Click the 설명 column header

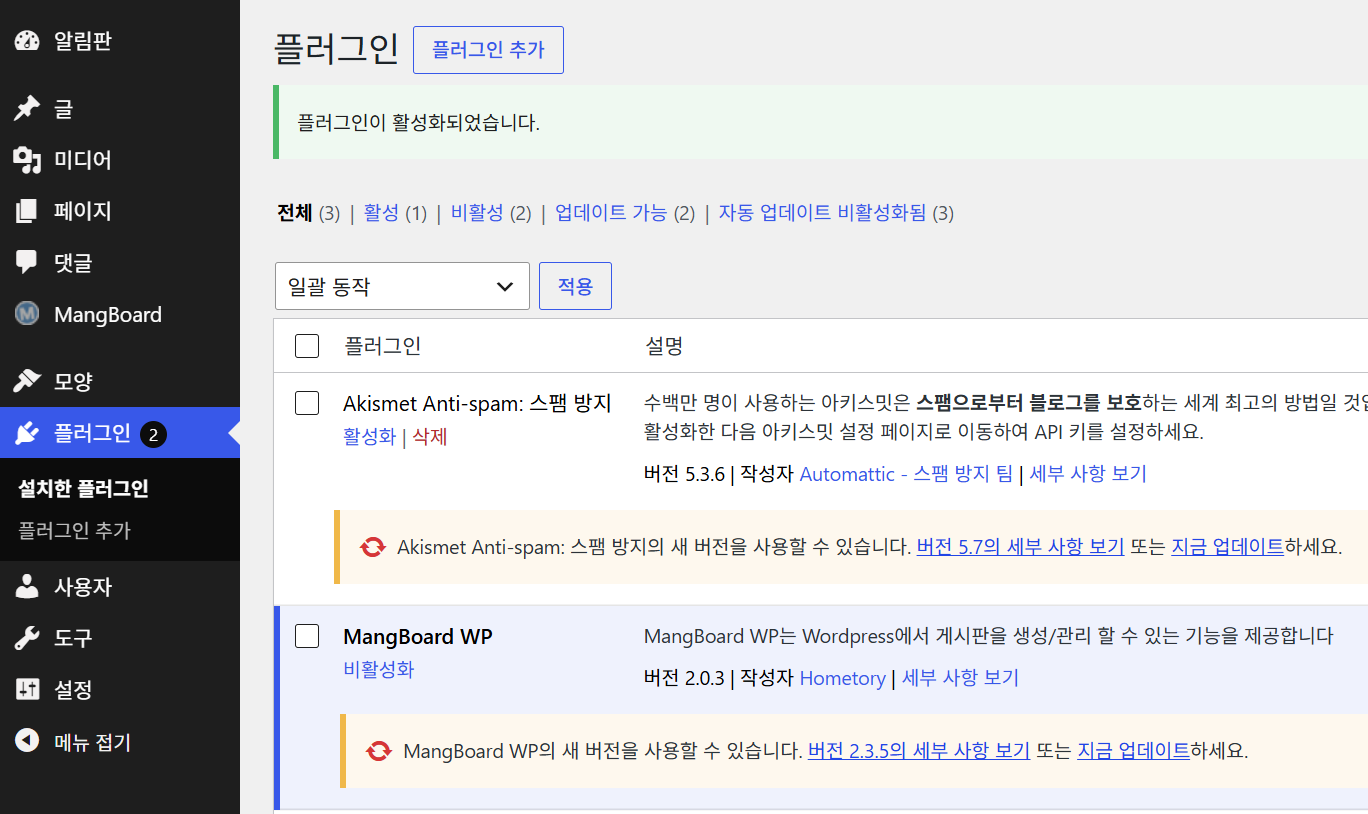pos(664,346)
